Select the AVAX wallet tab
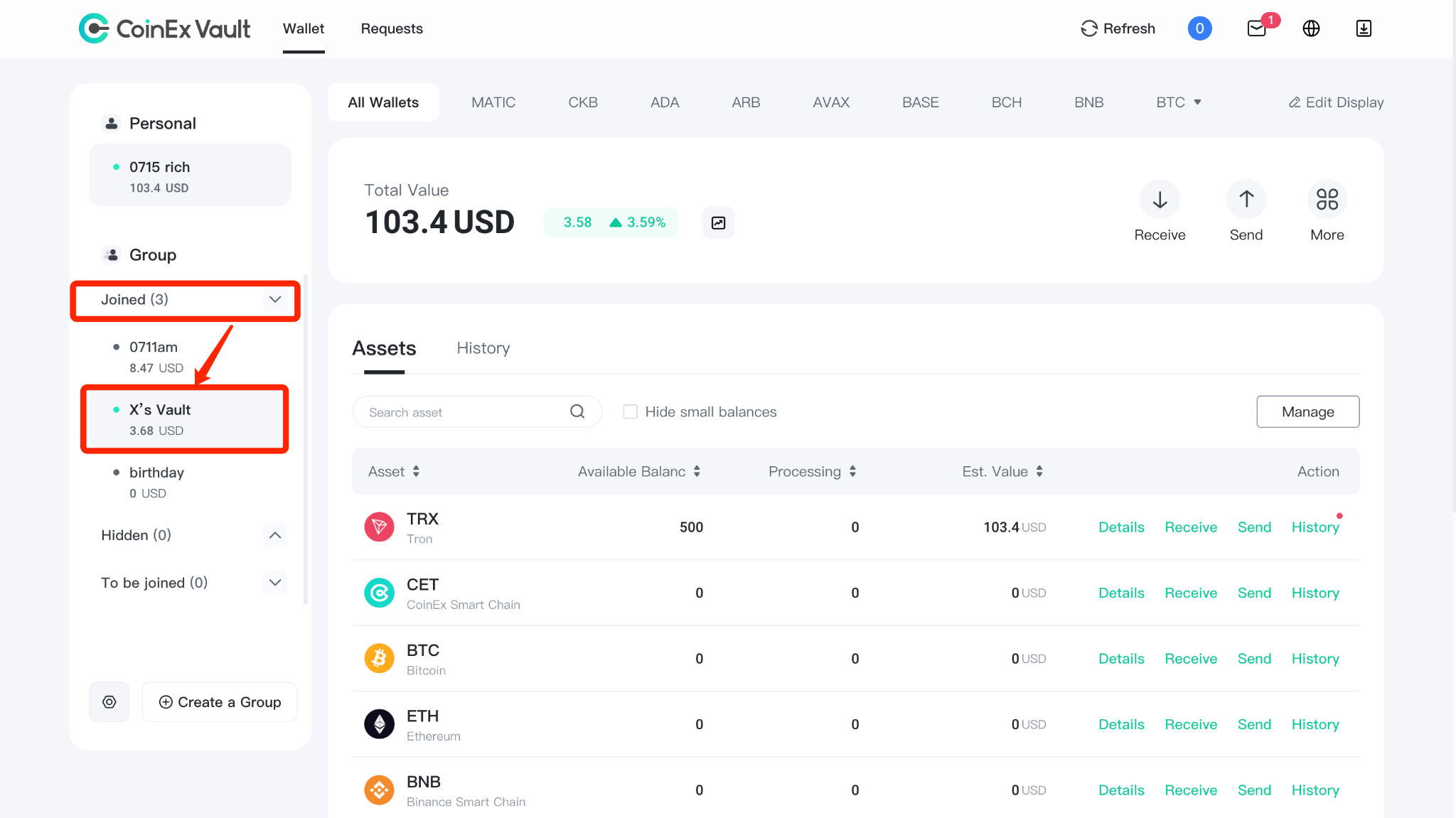This screenshot has width=1456, height=818. [x=831, y=102]
